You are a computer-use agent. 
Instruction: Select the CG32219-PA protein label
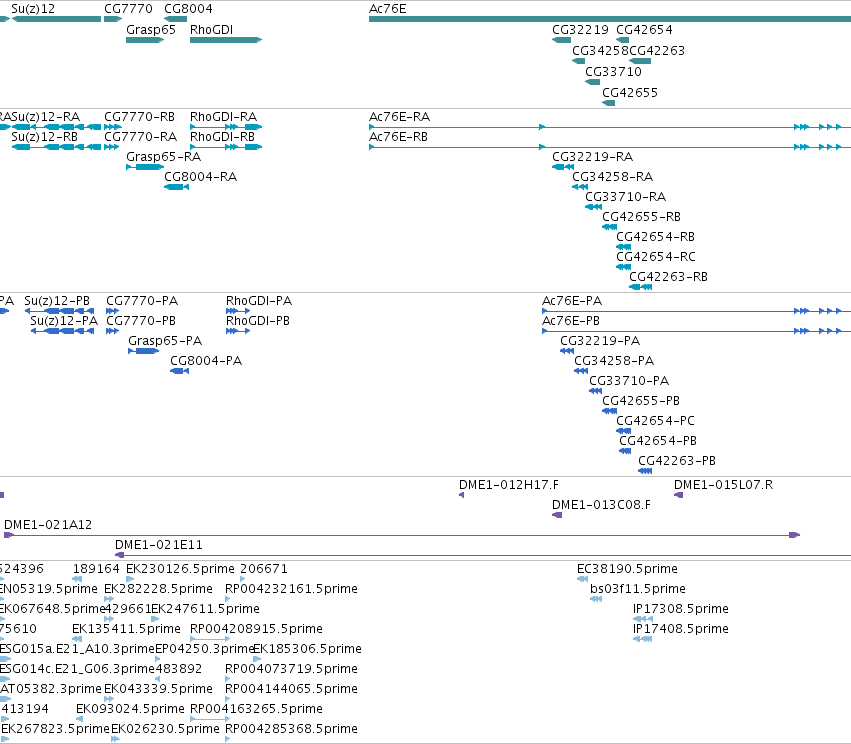point(600,341)
